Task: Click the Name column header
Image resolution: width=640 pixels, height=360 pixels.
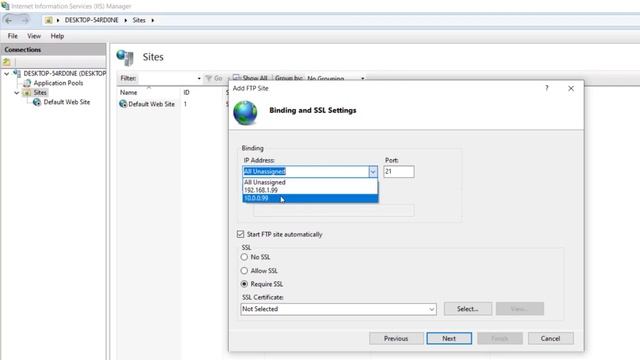Action: [x=129, y=93]
